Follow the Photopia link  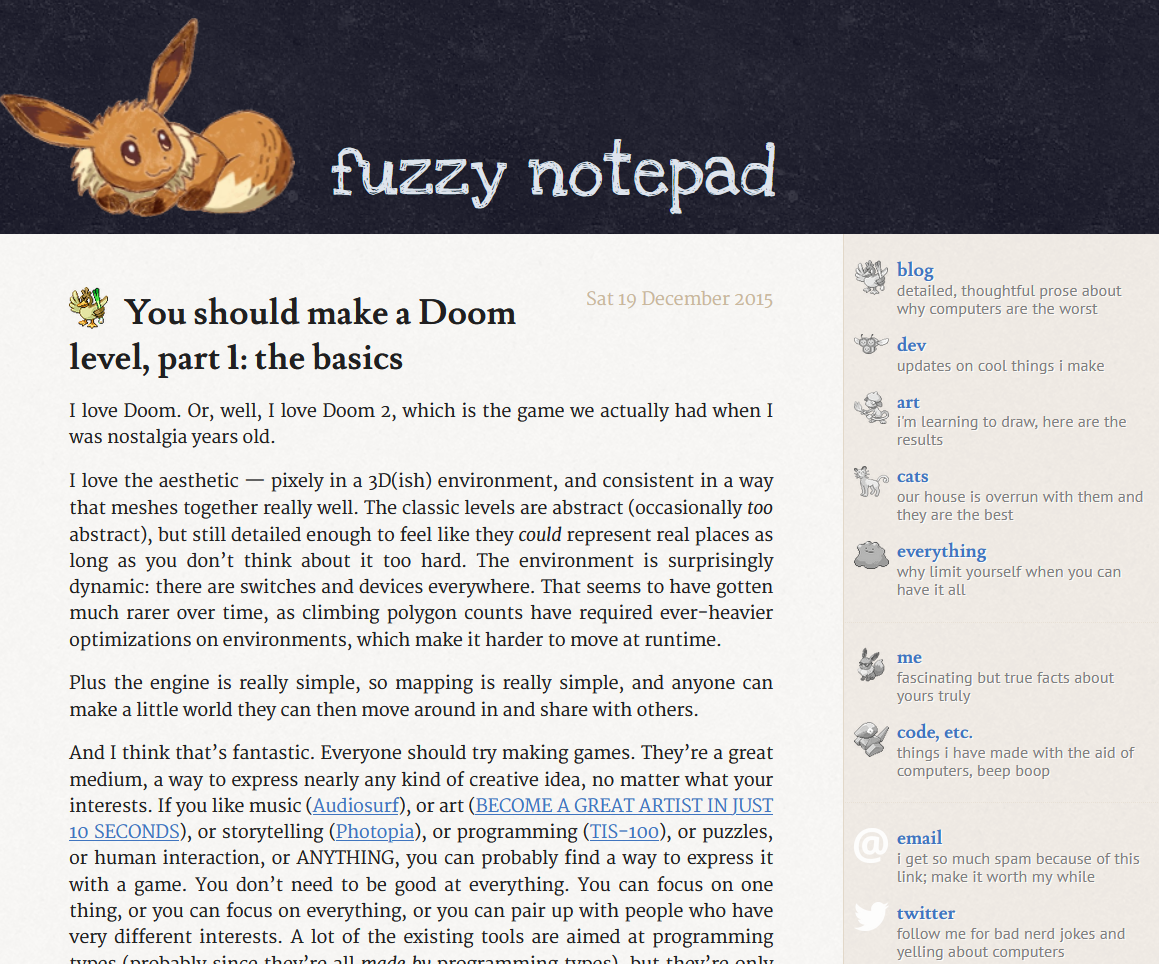click(375, 832)
